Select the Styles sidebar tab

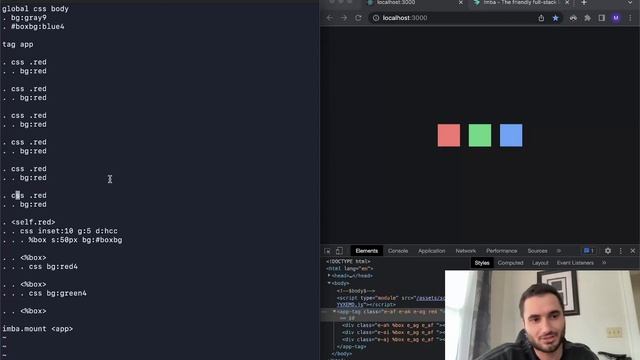click(x=482, y=263)
